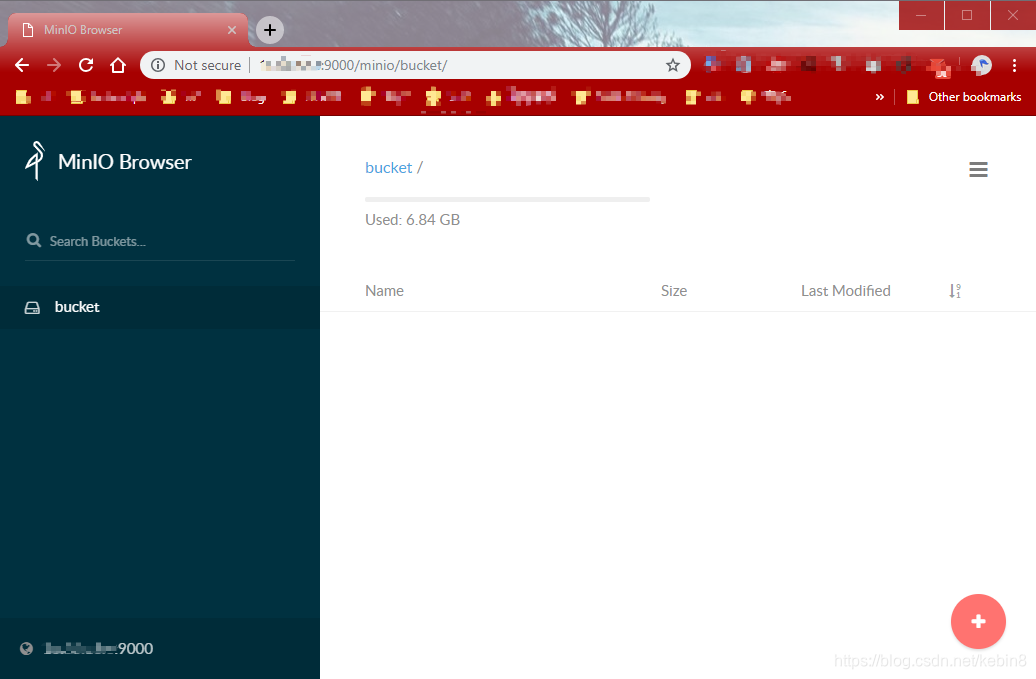
Task: Click the MinIO bird logo icon
Action: [x=35, y=161]
